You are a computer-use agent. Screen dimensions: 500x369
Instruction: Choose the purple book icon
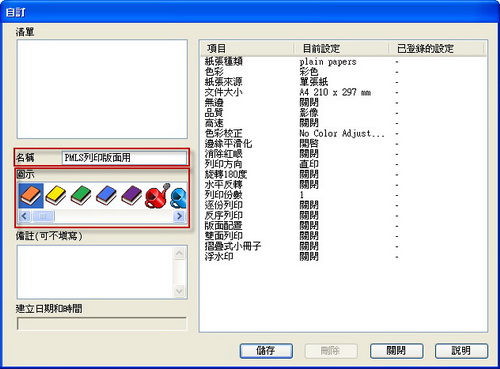coord(131,196)
